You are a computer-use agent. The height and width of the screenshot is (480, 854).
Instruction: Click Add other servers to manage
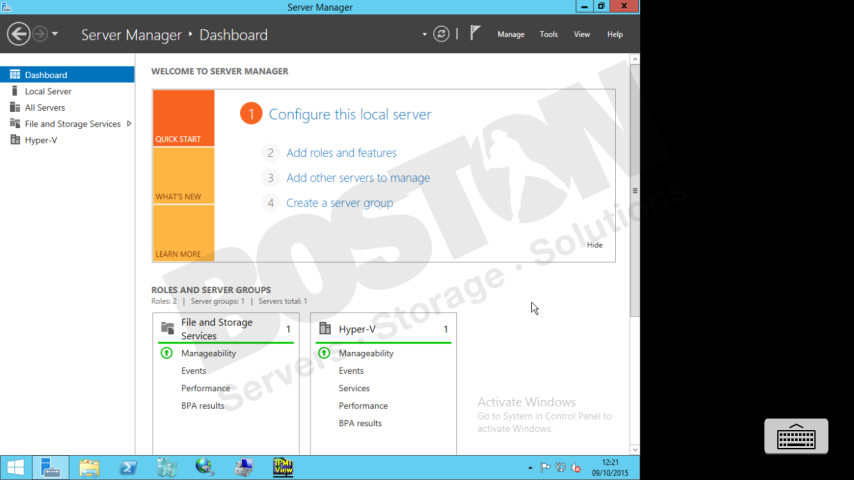[358, 178]
